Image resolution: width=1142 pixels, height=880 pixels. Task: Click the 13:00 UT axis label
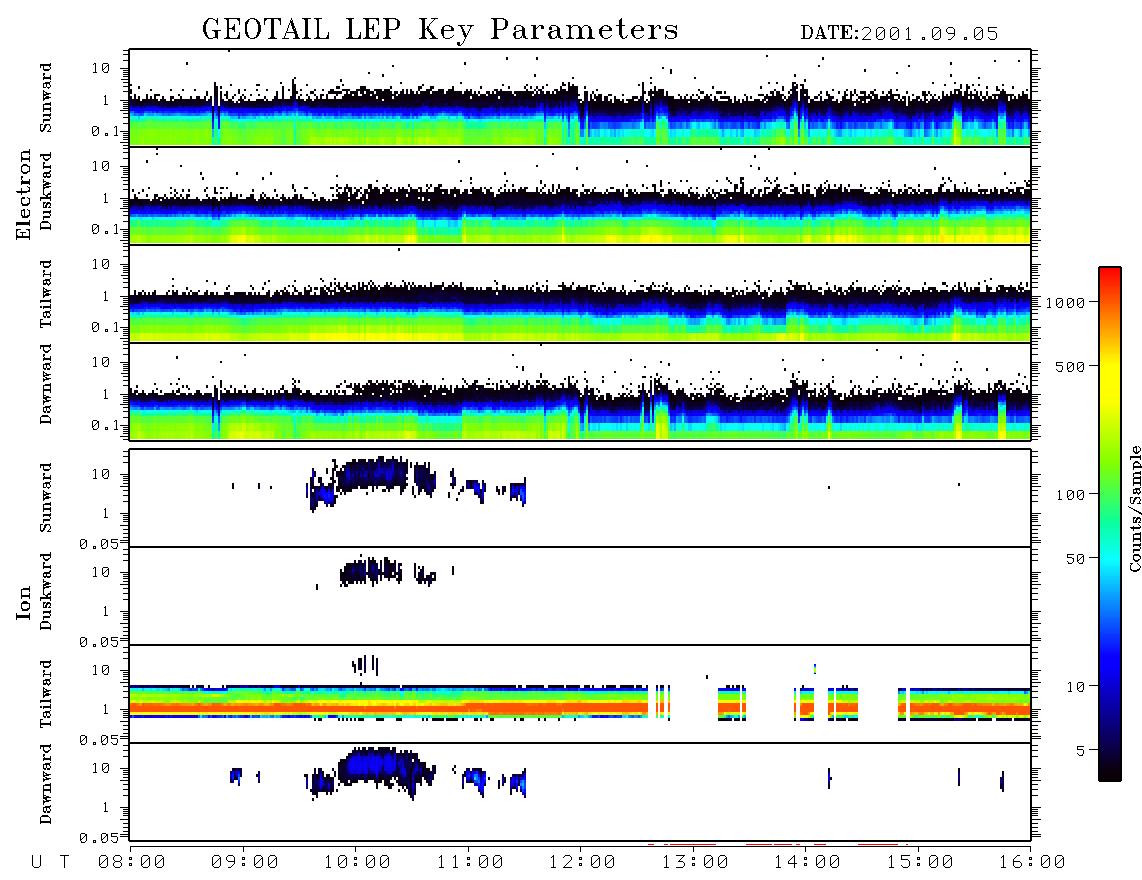pyautogui.click(x=695, y=862)
